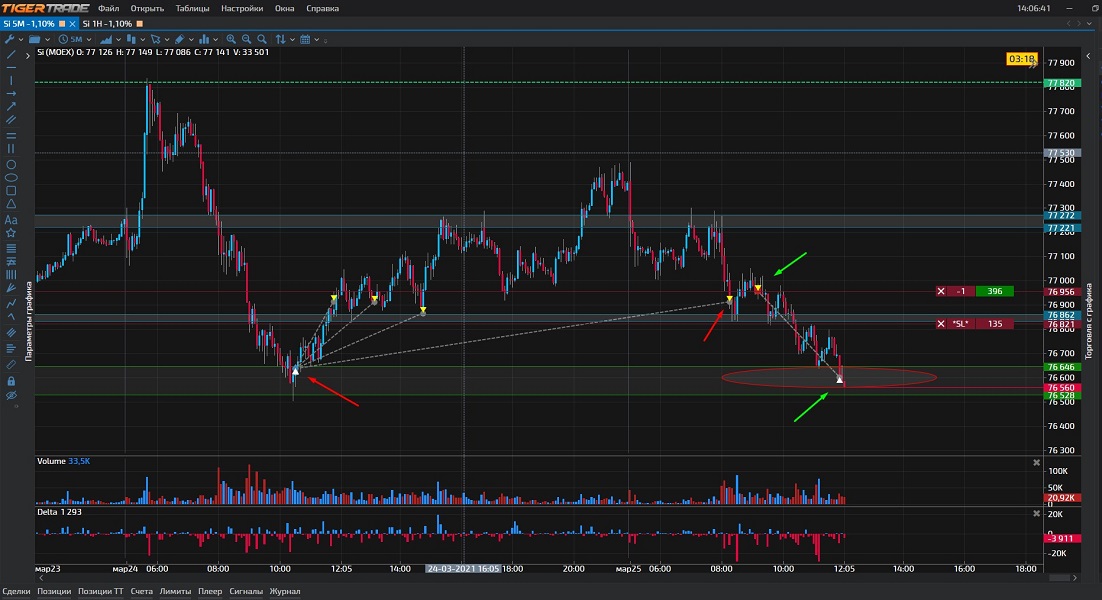
Task: Open the Справка menu
Action: [322, 8]
